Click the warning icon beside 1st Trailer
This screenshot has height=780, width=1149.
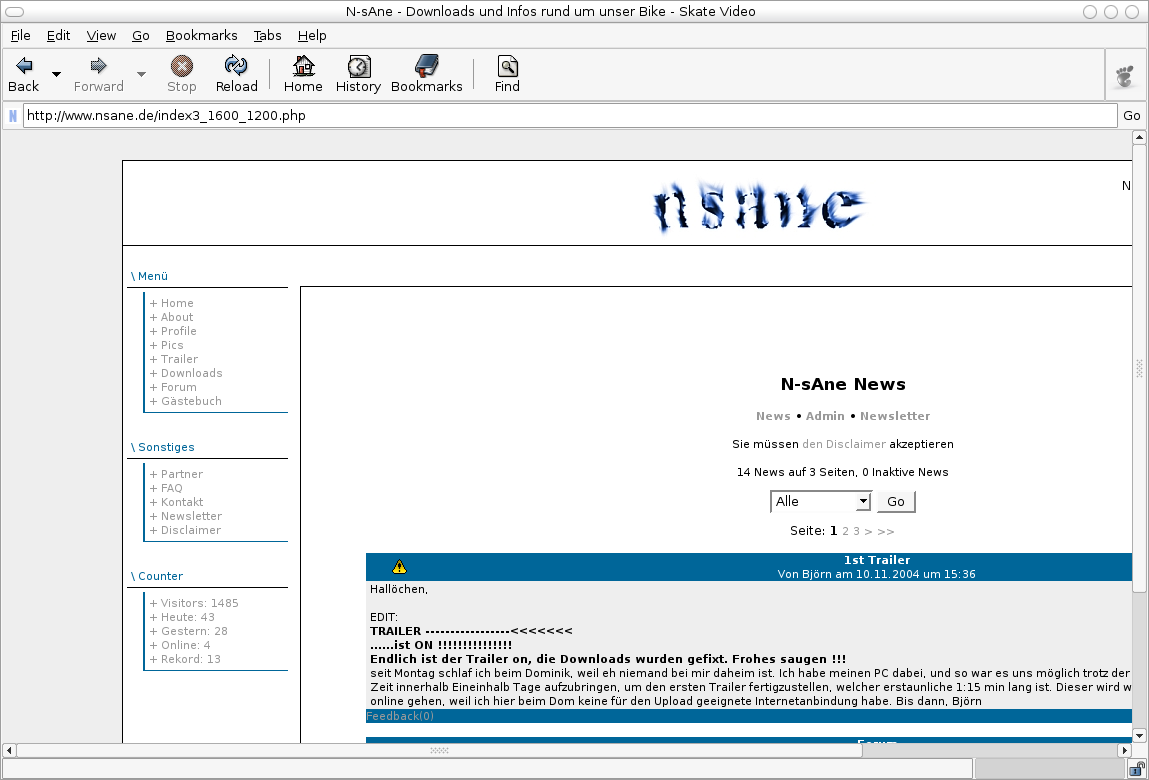(x=400, y=567)
